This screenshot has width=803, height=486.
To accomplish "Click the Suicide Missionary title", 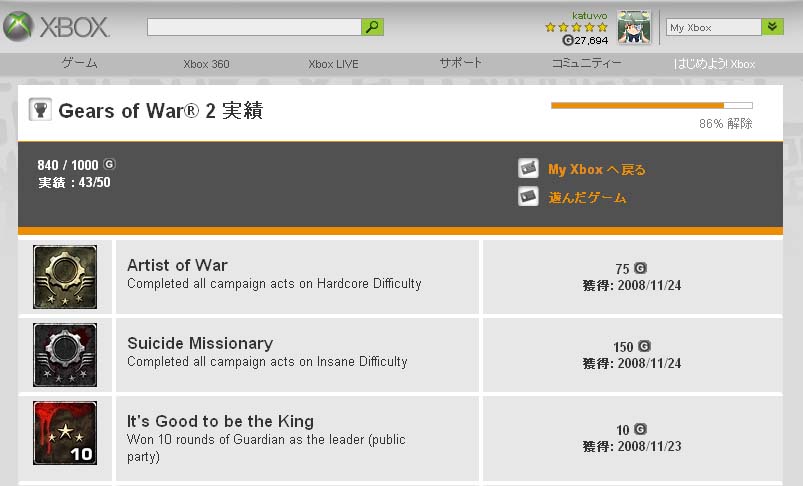I will (x=200, y=343).
